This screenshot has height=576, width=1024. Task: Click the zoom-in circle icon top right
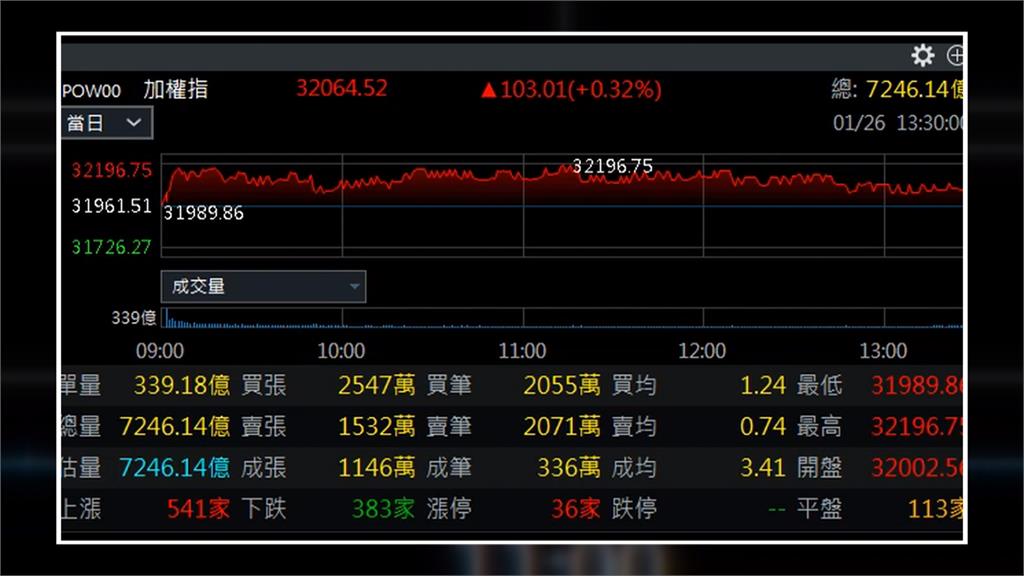[956, 55]
